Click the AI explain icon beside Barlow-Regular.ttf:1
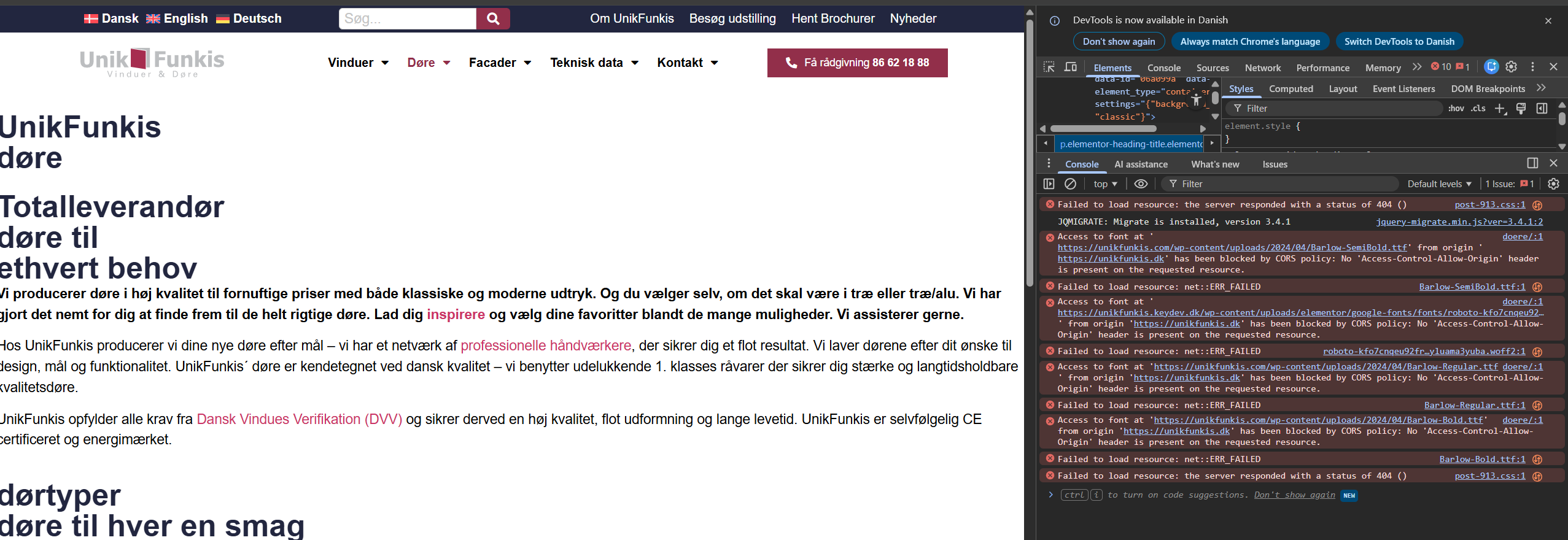 click(1537, 406)
